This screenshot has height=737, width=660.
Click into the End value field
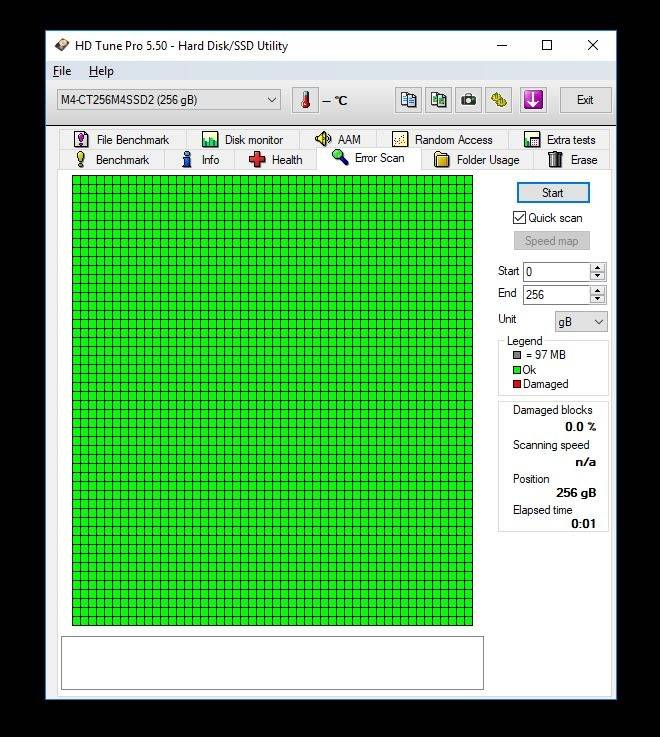point(556,295)
